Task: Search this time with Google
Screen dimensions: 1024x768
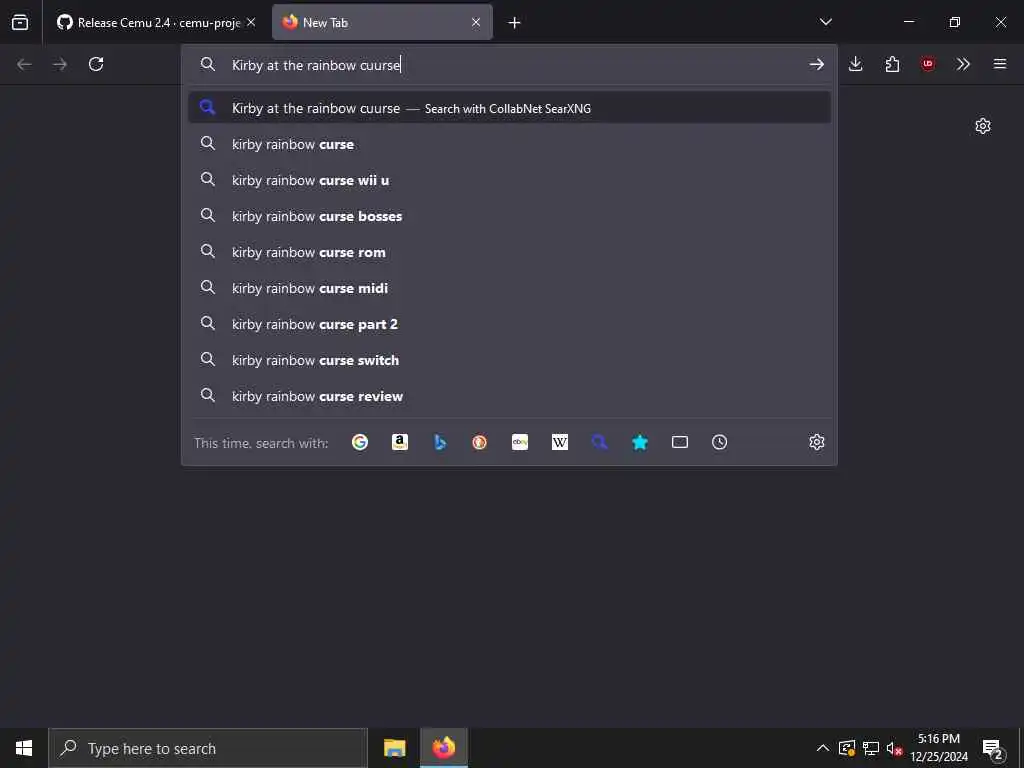Action: [x=360, y=442]
